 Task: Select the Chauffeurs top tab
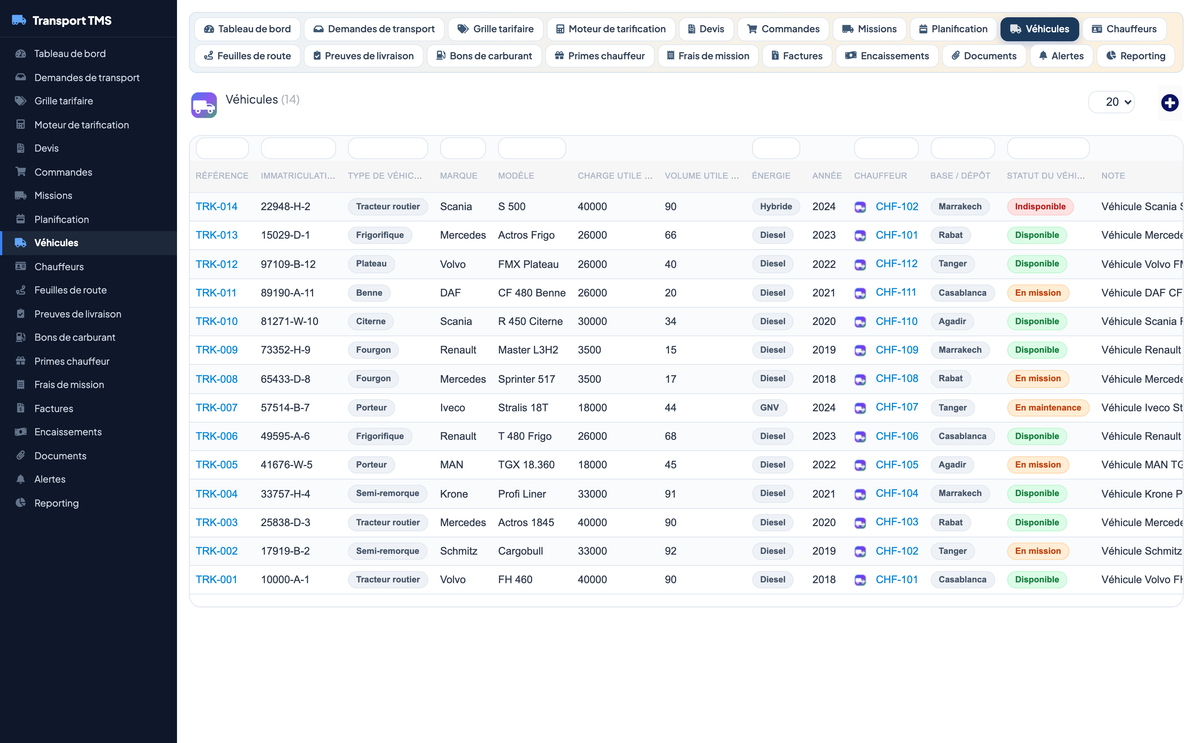tap(1123, 29)
